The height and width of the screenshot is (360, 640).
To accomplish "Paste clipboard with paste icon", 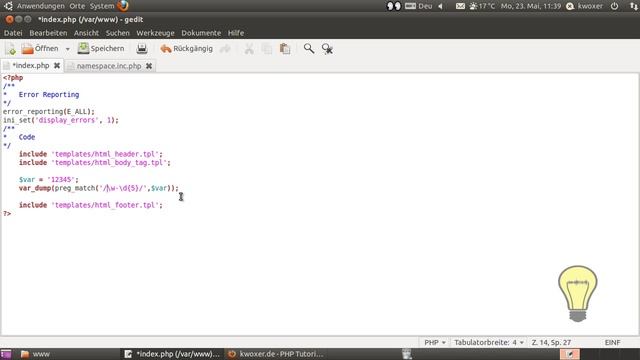I will coord(285,49).
